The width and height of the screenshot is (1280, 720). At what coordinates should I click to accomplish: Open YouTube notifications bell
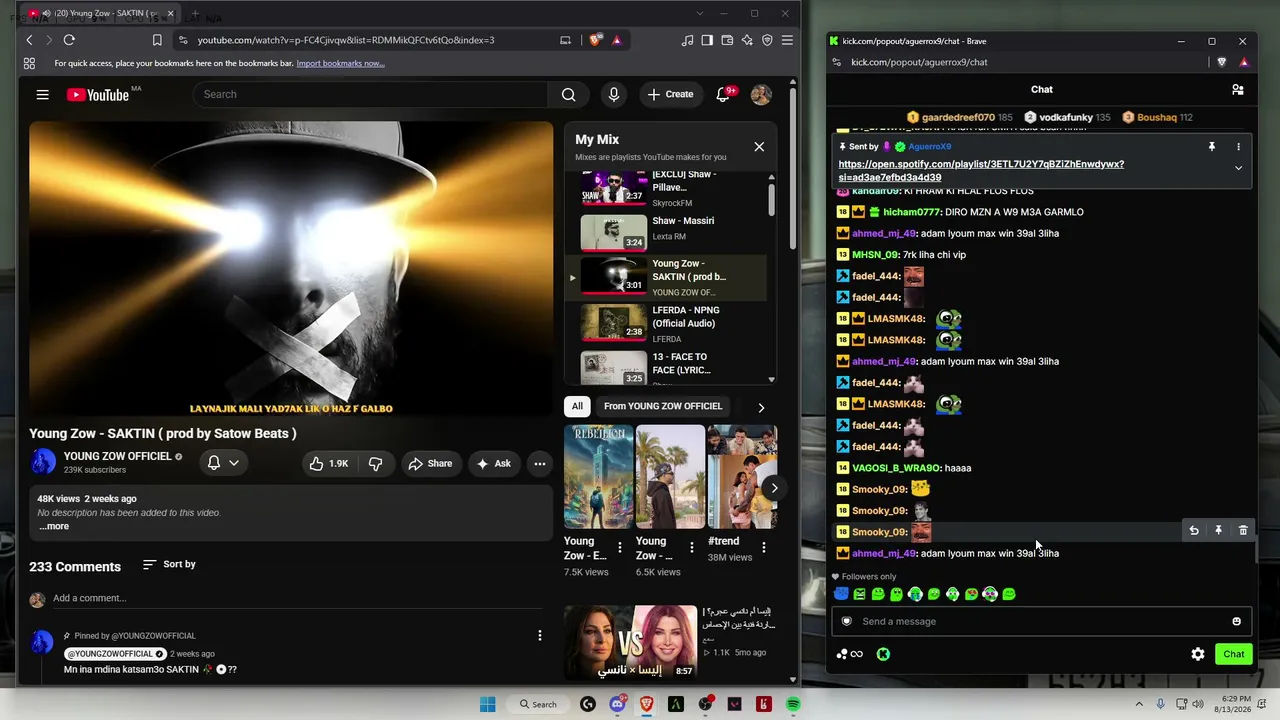pyautogui.click(x=723, y=94)
